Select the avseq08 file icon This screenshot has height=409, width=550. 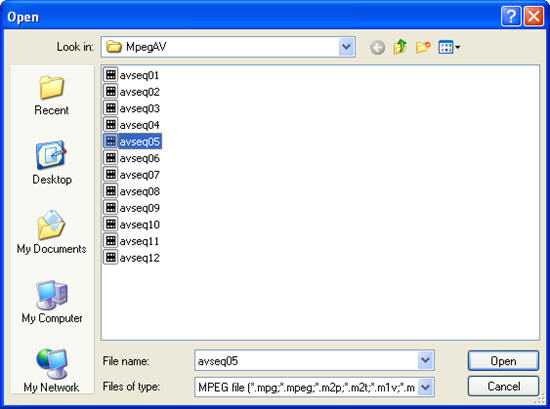[110, 191]
